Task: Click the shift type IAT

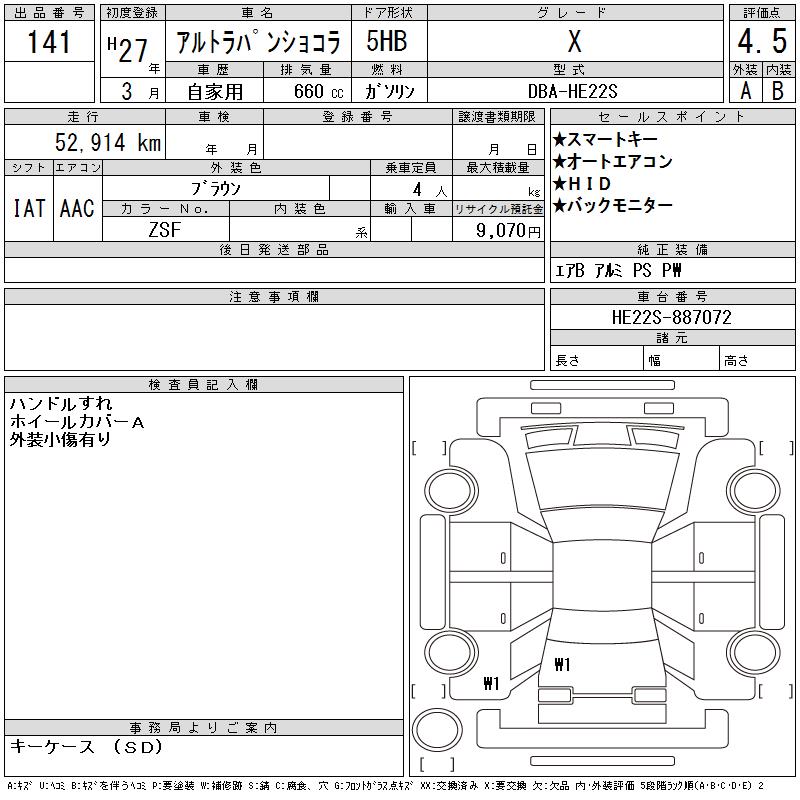Action: [x=29, y=208]
